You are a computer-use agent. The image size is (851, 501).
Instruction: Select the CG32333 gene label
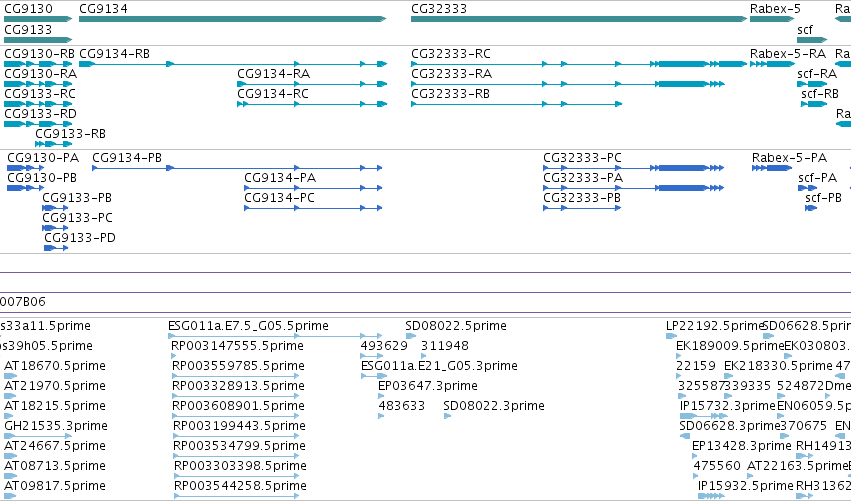click(439, 9)
